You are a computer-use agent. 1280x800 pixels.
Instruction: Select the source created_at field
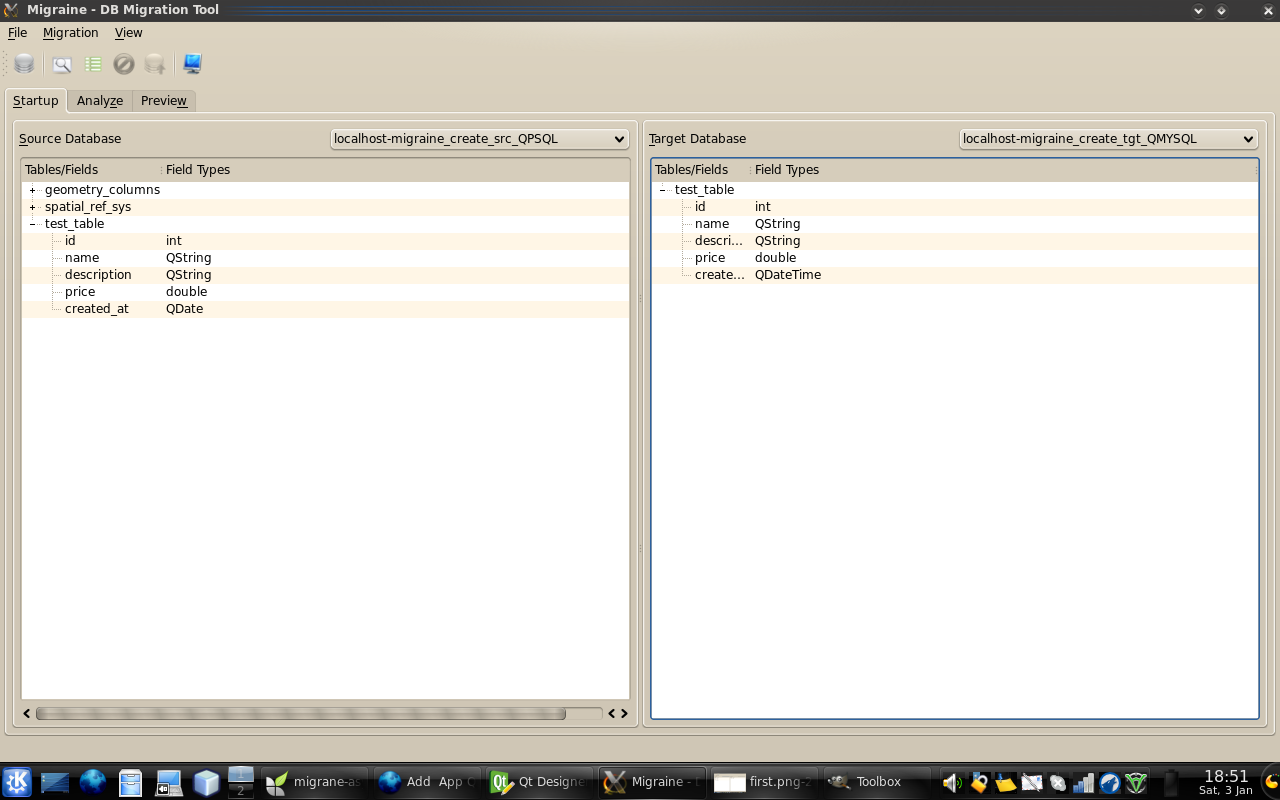(x=97, y=309)
